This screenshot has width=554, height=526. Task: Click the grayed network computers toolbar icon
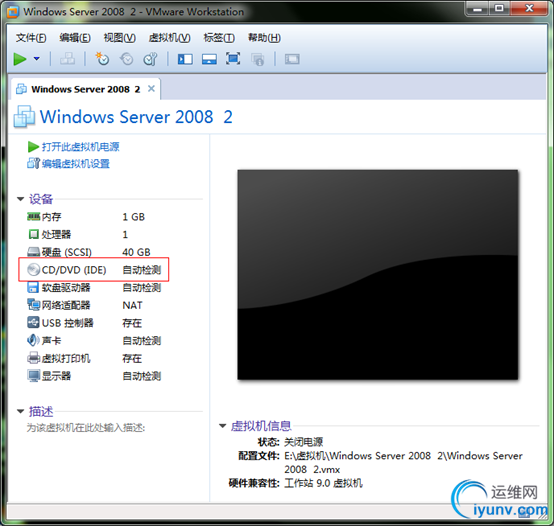coord(67,59)
